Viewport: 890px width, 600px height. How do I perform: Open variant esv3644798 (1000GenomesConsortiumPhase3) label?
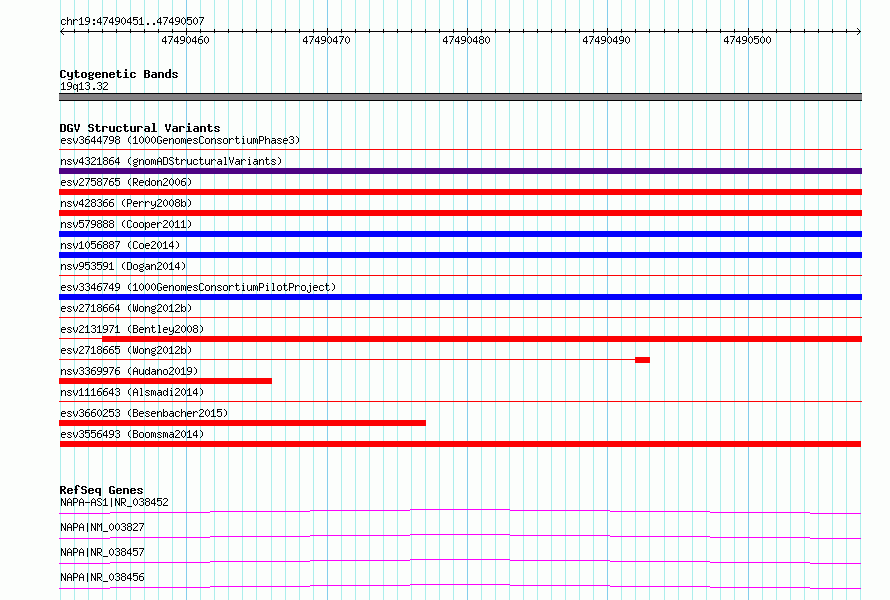(180, 140)
